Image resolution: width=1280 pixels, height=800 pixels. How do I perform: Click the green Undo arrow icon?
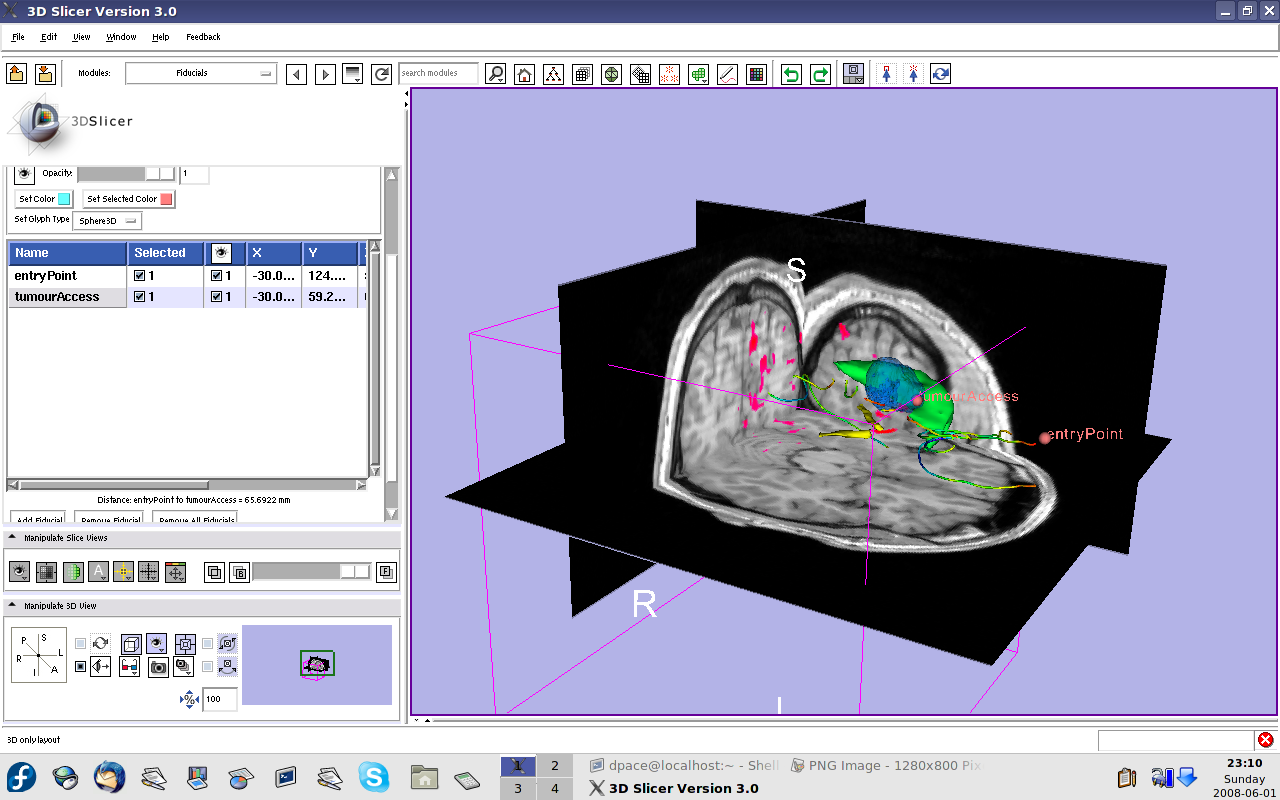(791, 74)
